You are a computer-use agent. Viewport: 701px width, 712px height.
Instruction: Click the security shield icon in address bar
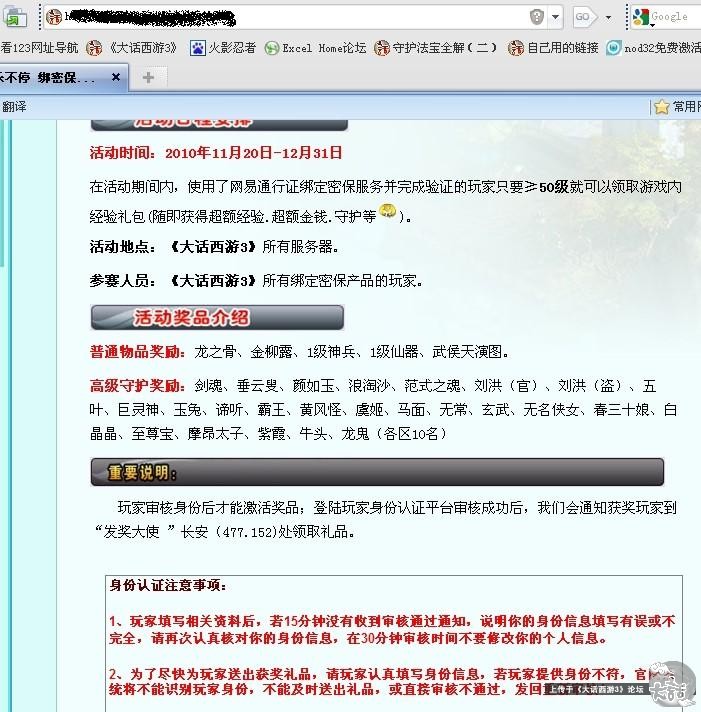click(x=537, y=17)
